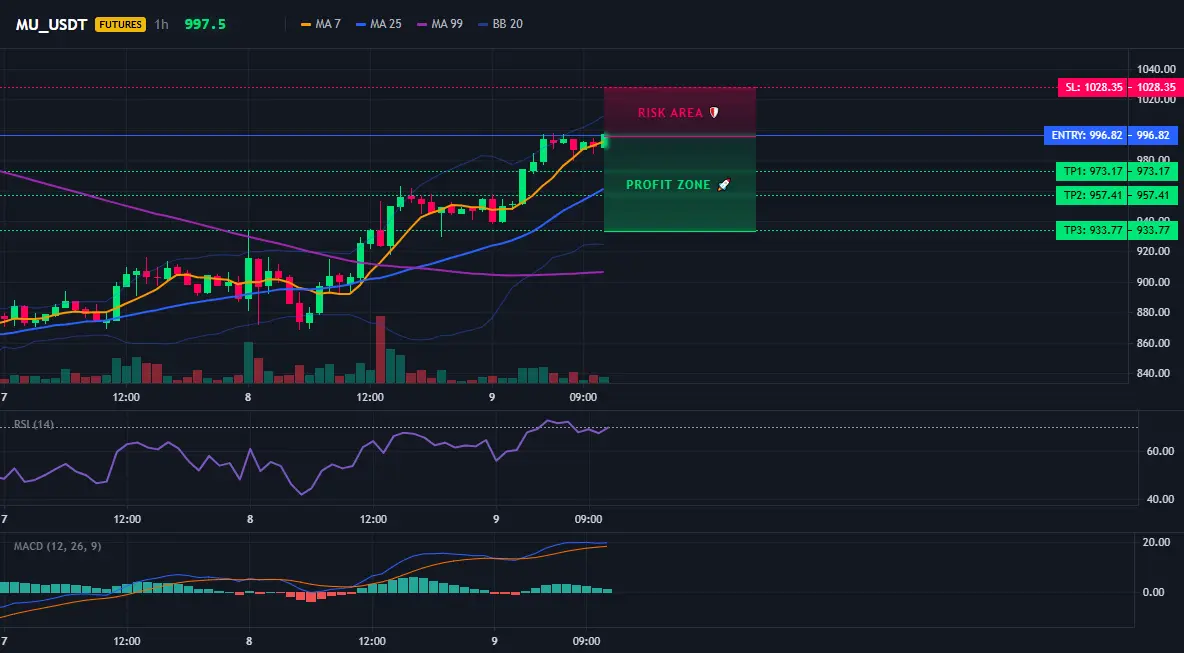The width and height of the screenshot is (1184, 653).
Task: Click the PROFIT ZONE label text
Action: click(668, 185)
